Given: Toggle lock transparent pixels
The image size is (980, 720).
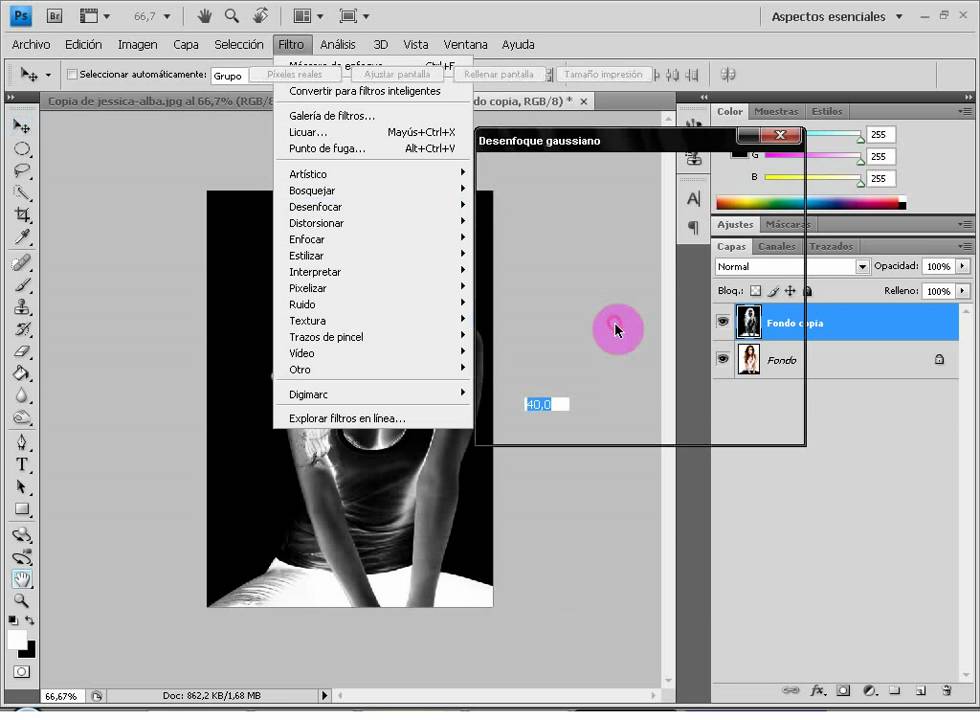Looking at the screenshot, I should [x=756, y=291].
